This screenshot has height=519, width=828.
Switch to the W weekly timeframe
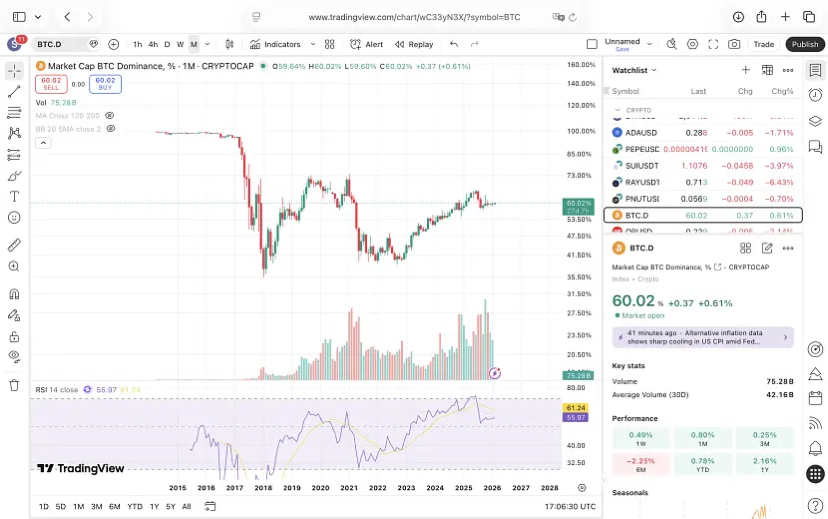180,44
